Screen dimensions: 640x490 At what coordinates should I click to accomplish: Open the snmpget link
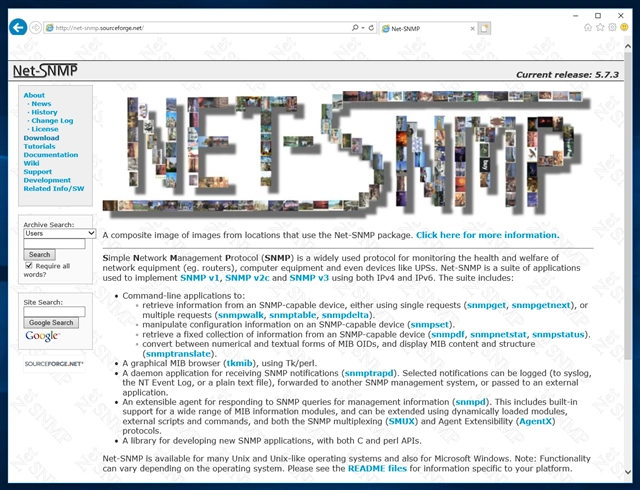coord(486,305)
